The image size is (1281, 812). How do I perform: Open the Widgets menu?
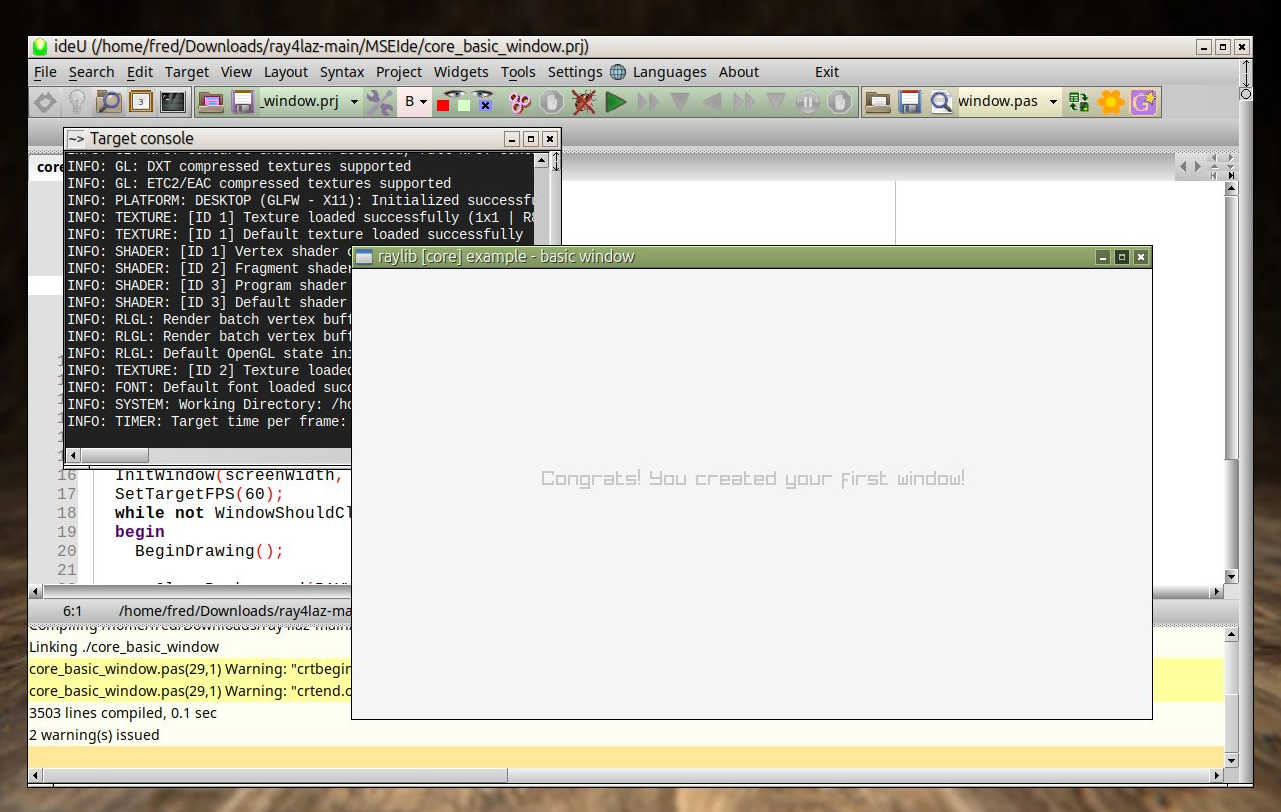tap(461, 72)
